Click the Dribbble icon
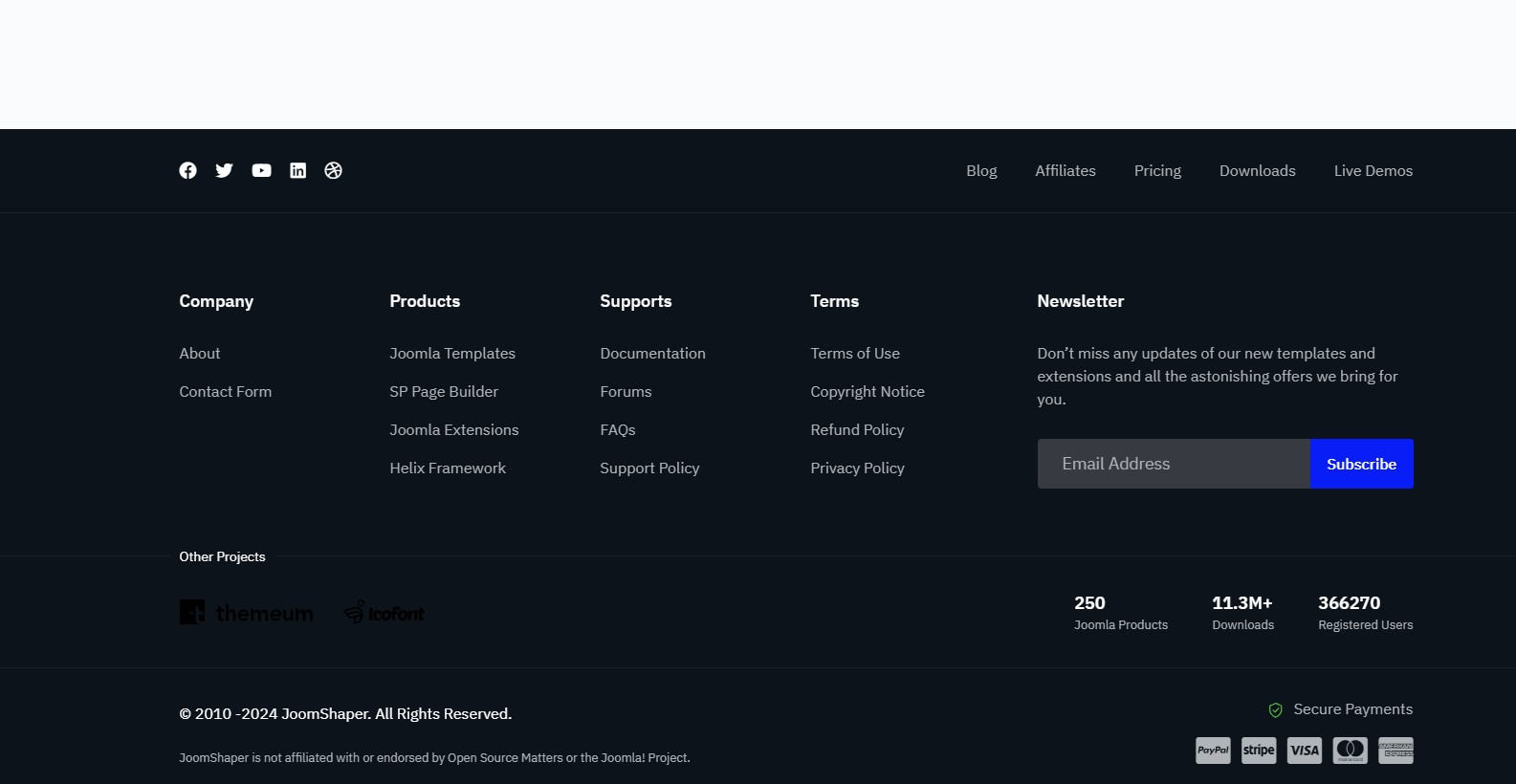 pos(333,170)
